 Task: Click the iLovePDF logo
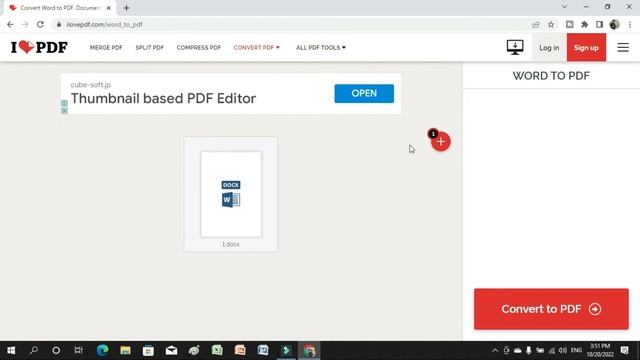[39, 47]
